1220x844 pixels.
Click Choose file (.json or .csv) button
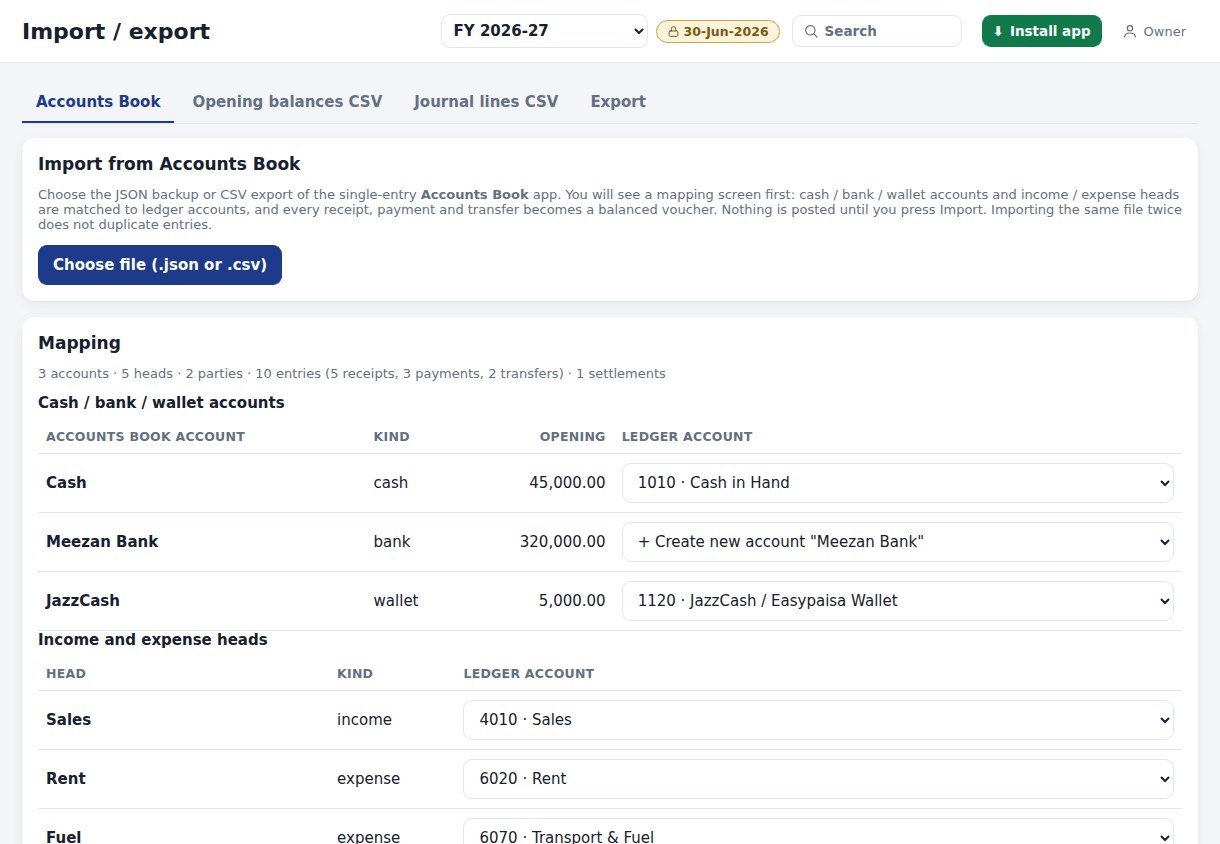point(160,265)
